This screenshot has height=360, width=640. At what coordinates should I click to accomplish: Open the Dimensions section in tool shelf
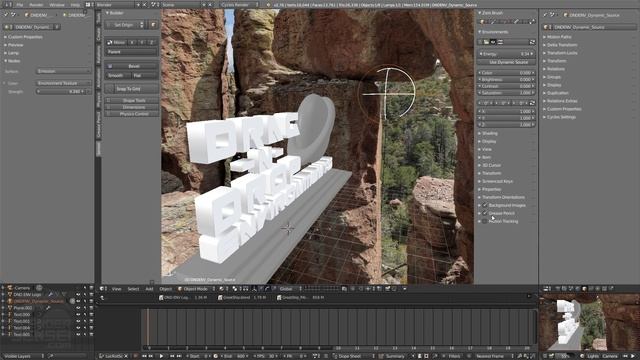(x=131, y=107)
